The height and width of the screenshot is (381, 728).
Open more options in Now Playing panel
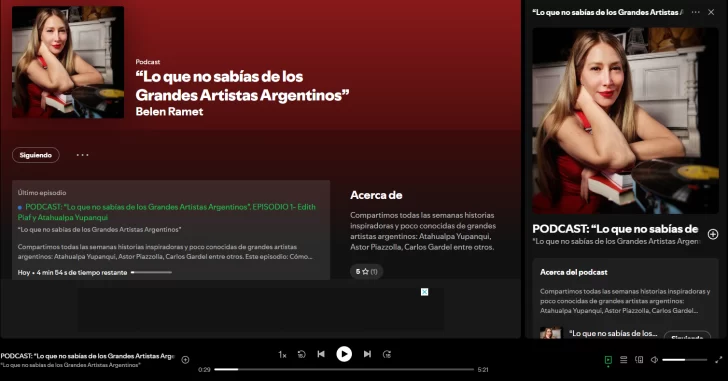[696, 13]
